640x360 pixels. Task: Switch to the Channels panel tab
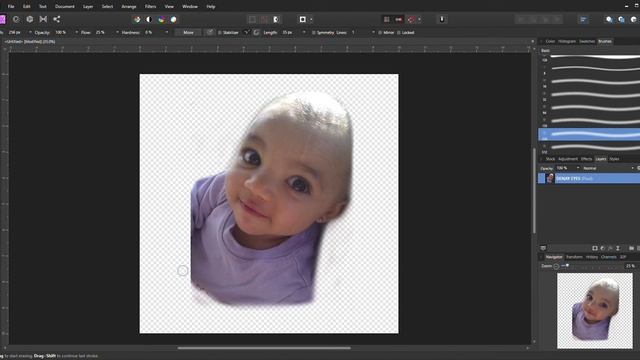pyautogui.click(x=609, y=257)
